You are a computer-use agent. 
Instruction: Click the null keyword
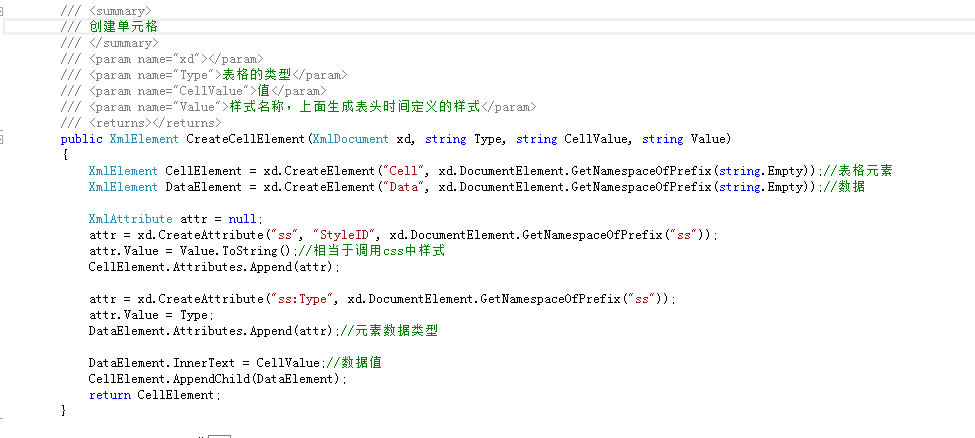242,219
